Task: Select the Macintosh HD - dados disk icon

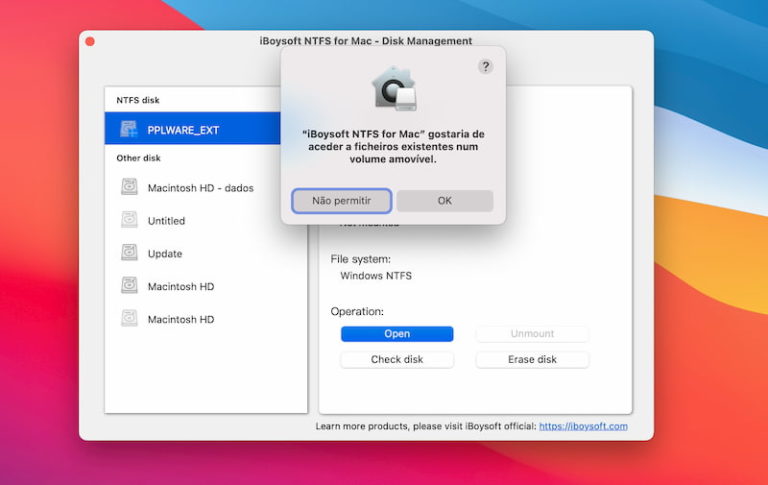Action: coord(129,187)
